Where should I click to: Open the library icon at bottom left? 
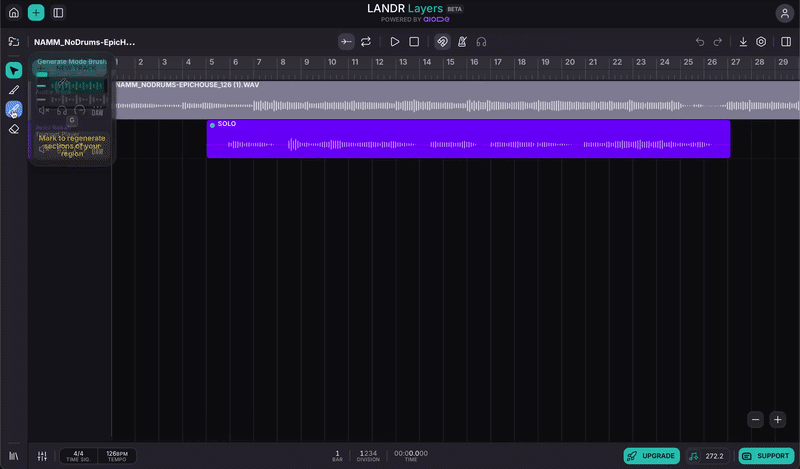click(14, 456)
